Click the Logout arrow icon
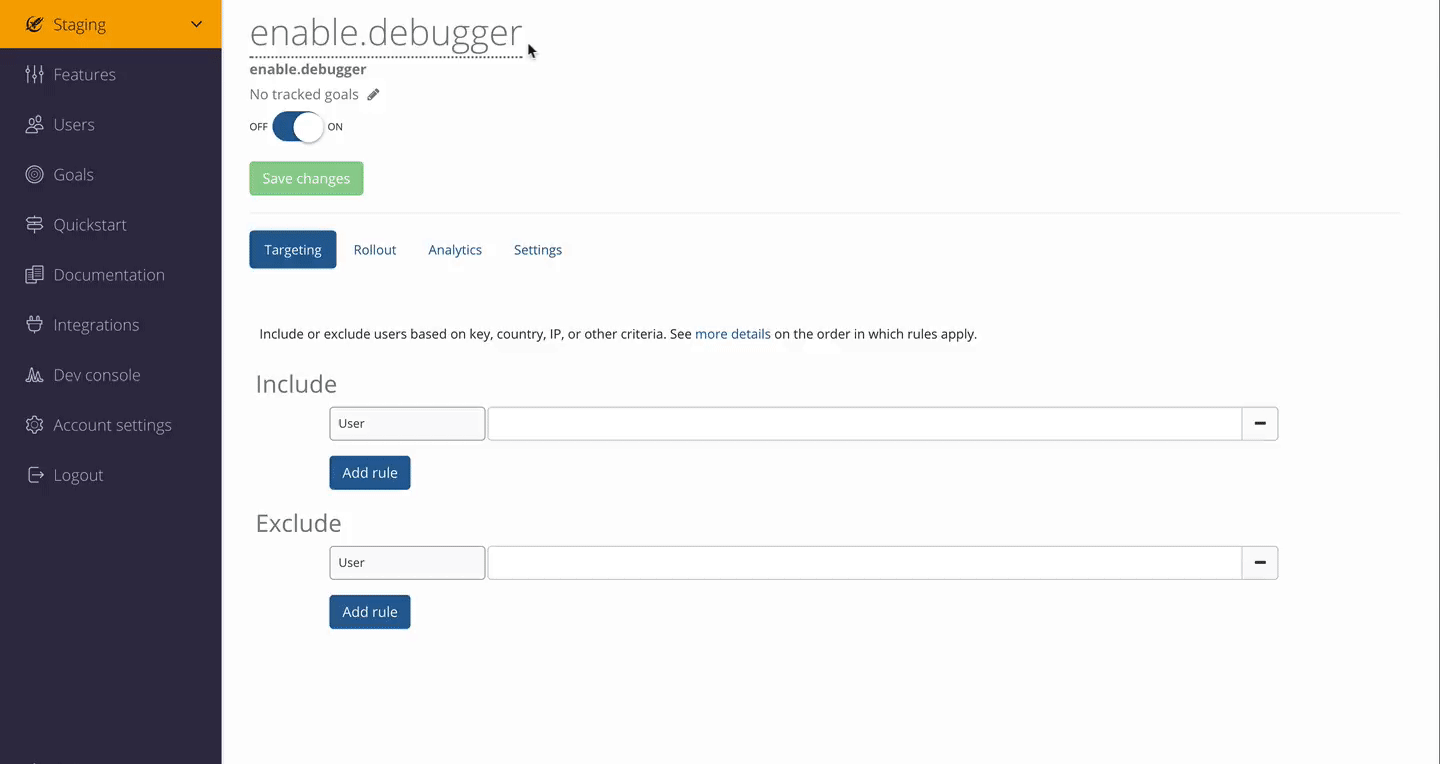Screen dimensions: 1440x764 pos(35,475)
